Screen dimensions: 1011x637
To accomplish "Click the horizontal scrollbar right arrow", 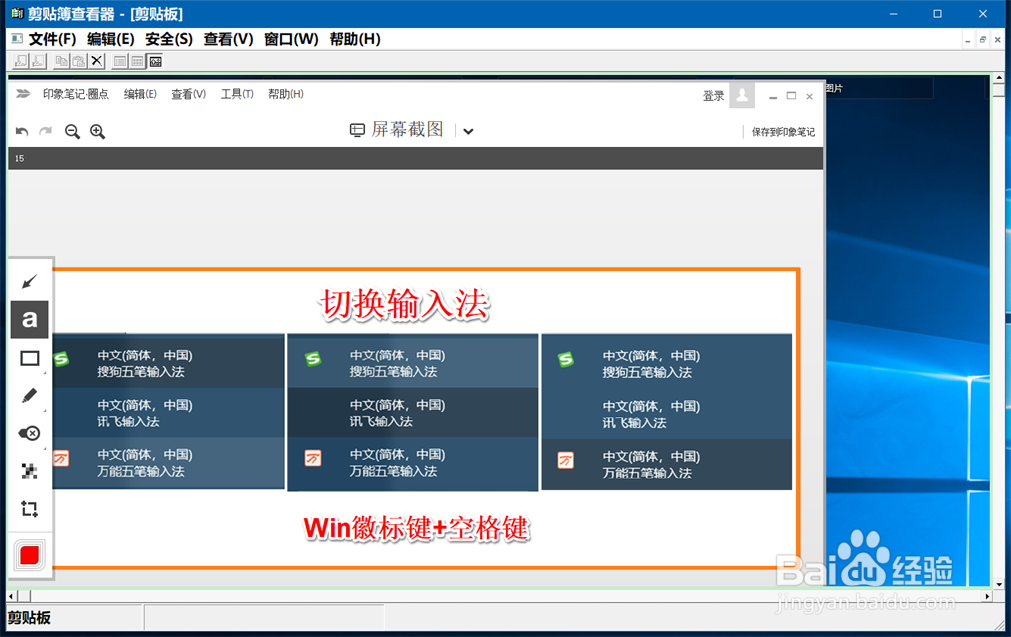I will tap(987, 596).
